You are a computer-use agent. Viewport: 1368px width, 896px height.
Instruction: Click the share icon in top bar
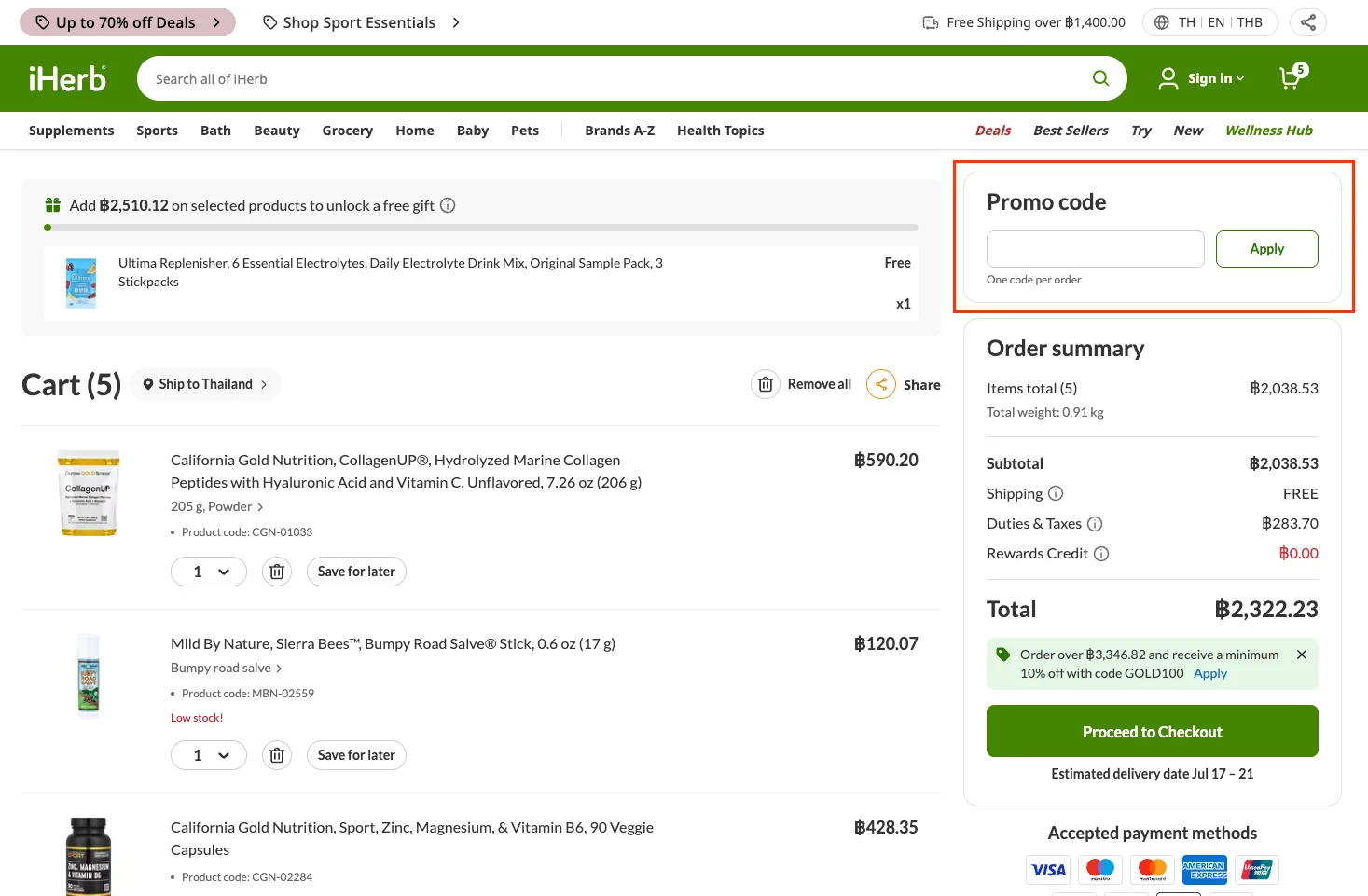[x=1308, y=22]
